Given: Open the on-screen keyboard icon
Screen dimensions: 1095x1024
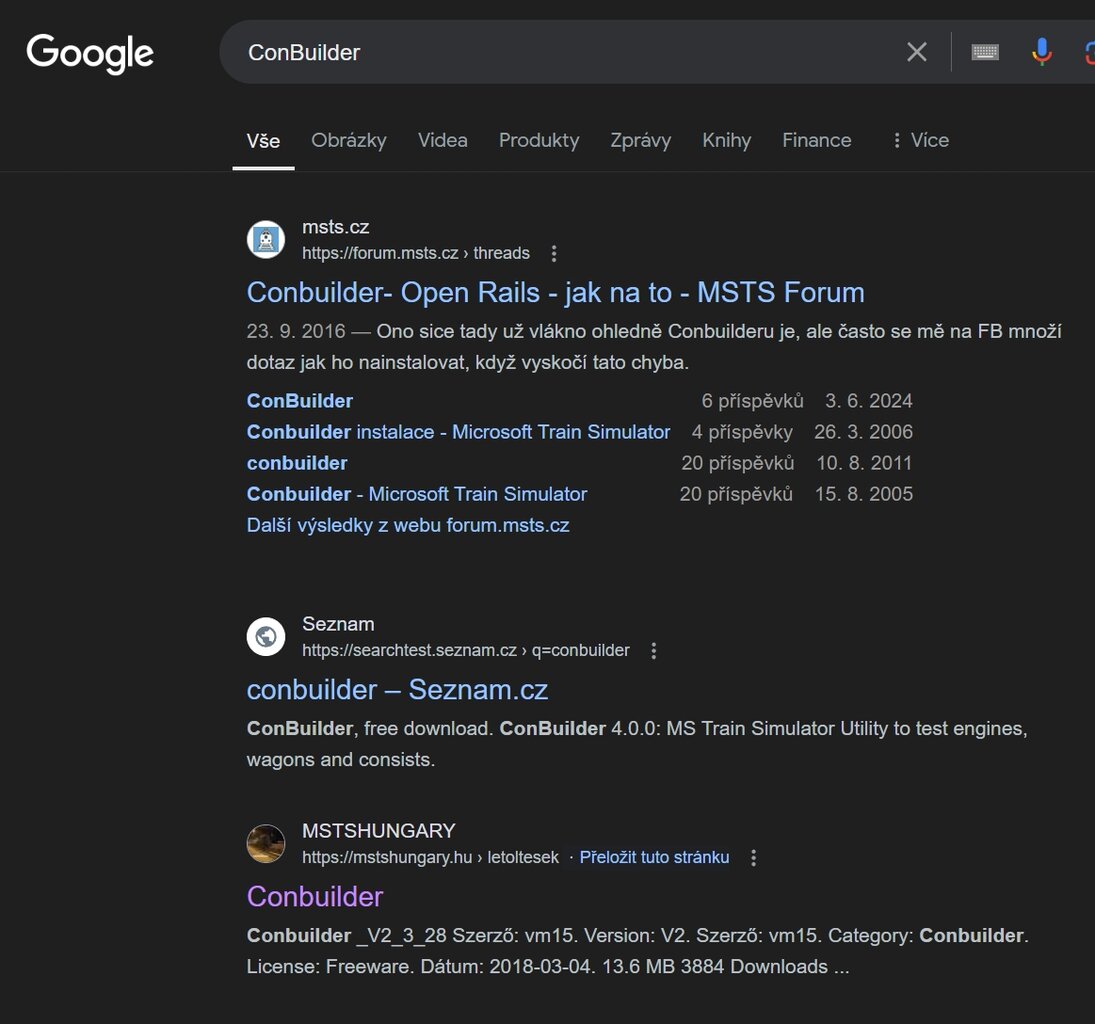Looking at the screenshot, I should pyautogui.click(x=985, y=52).
